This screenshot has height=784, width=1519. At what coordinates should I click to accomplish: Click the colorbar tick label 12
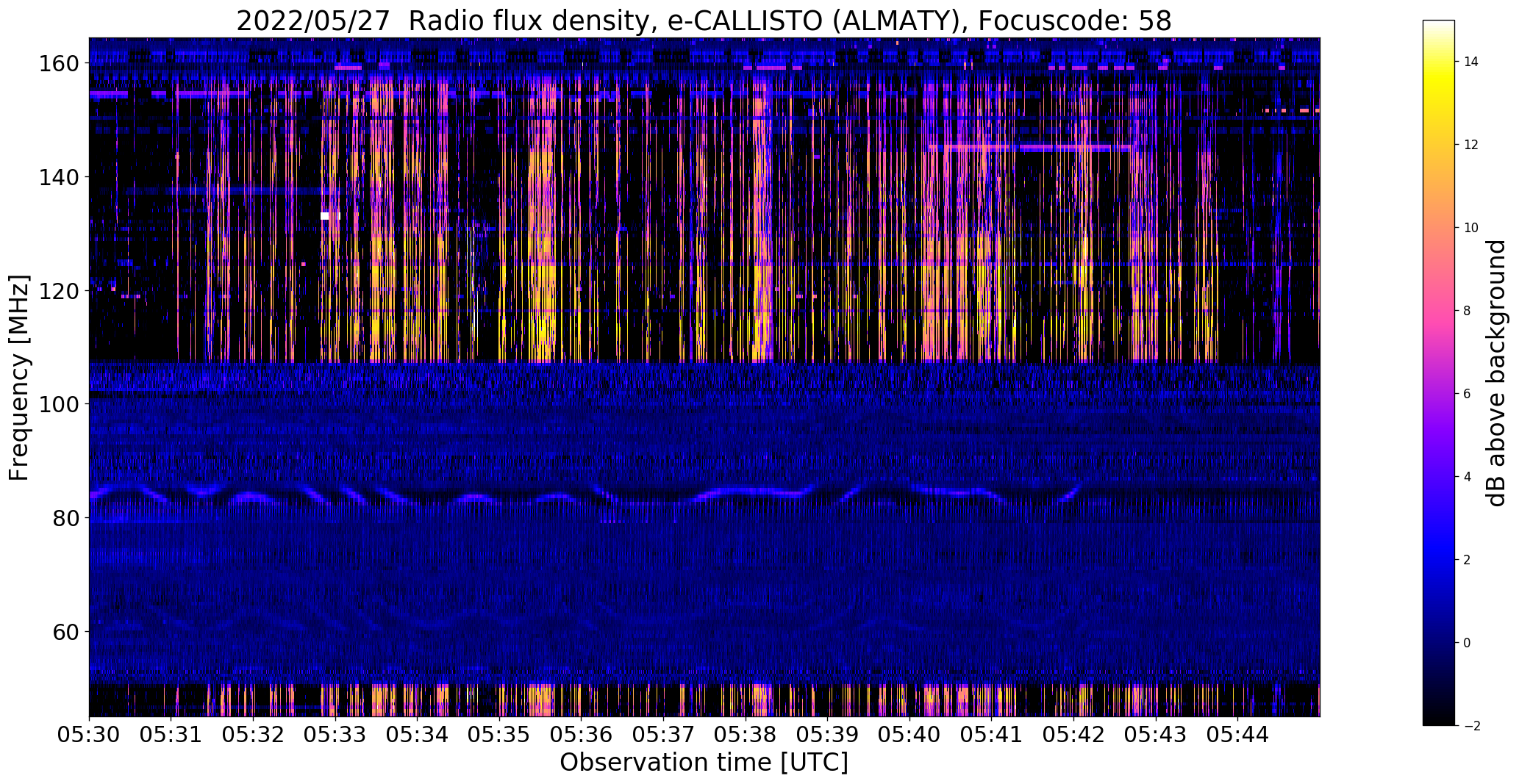pos(1471,145)
